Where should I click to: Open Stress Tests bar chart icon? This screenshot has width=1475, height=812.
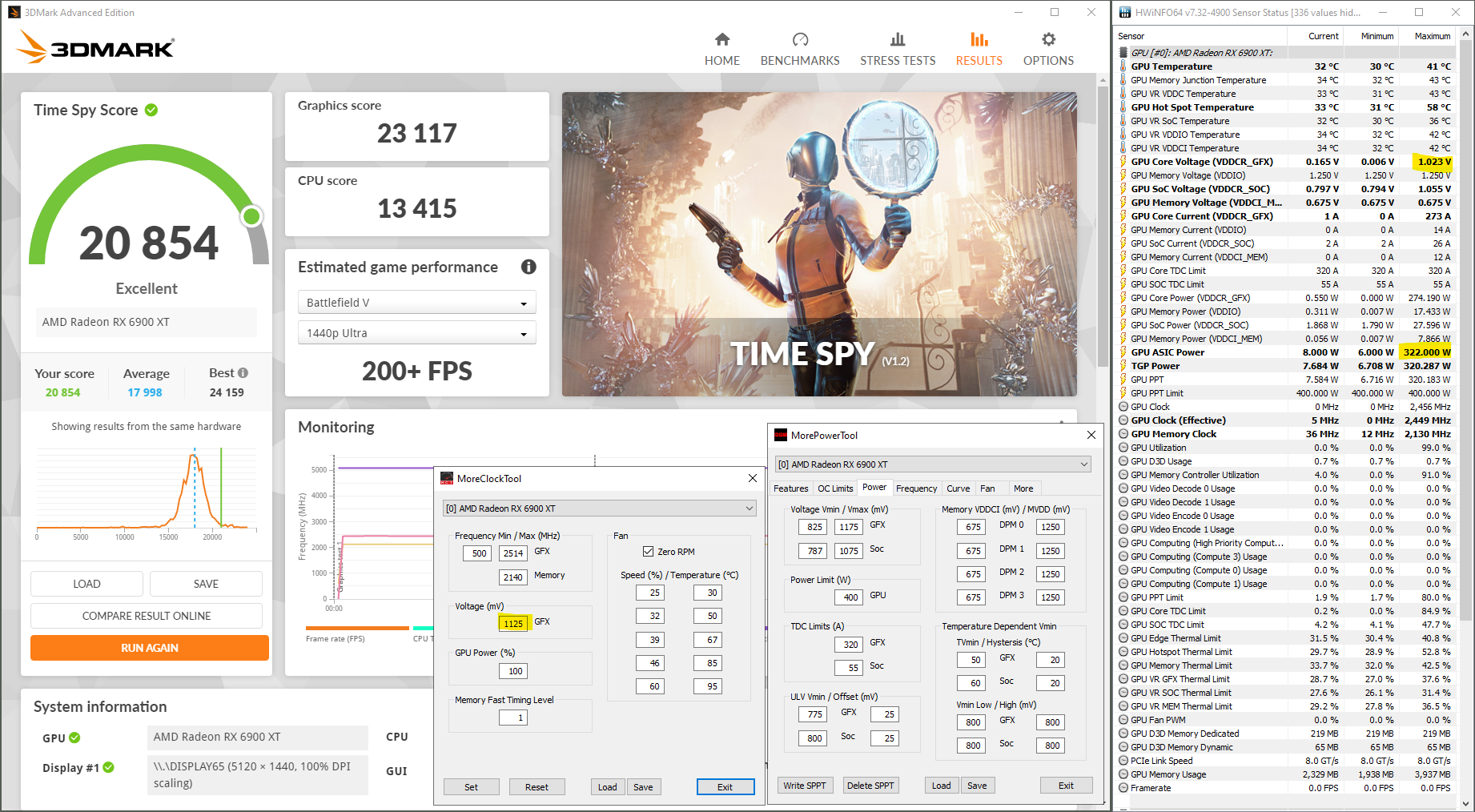click(x=898, y=39)
